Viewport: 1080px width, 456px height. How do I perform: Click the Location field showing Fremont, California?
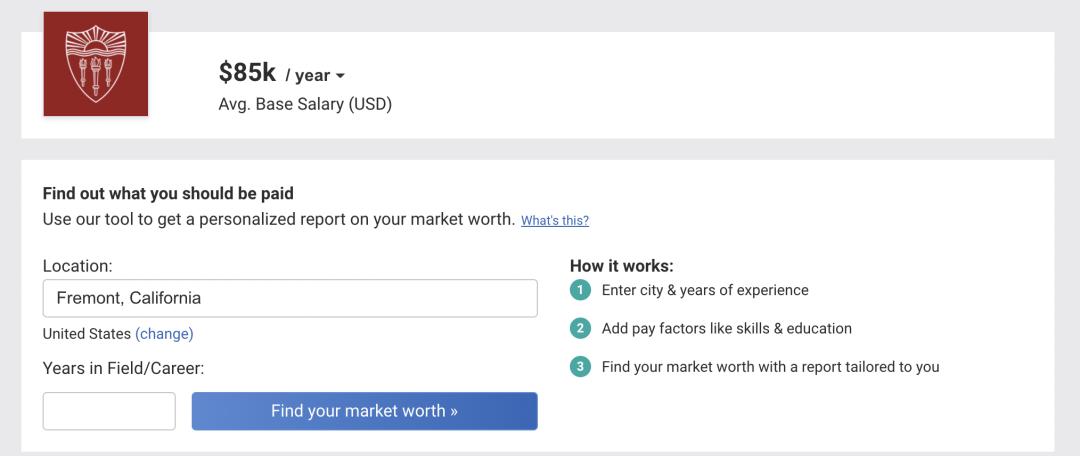(290, 298)
